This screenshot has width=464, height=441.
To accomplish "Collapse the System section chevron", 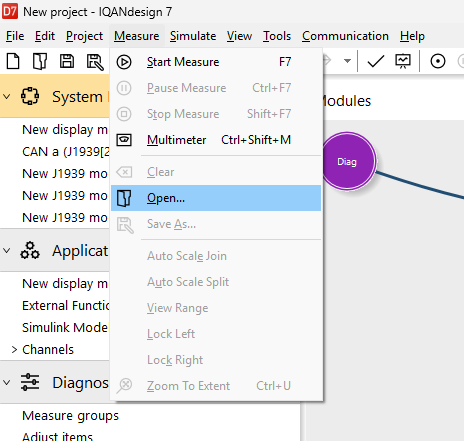I will coord(7,97).
